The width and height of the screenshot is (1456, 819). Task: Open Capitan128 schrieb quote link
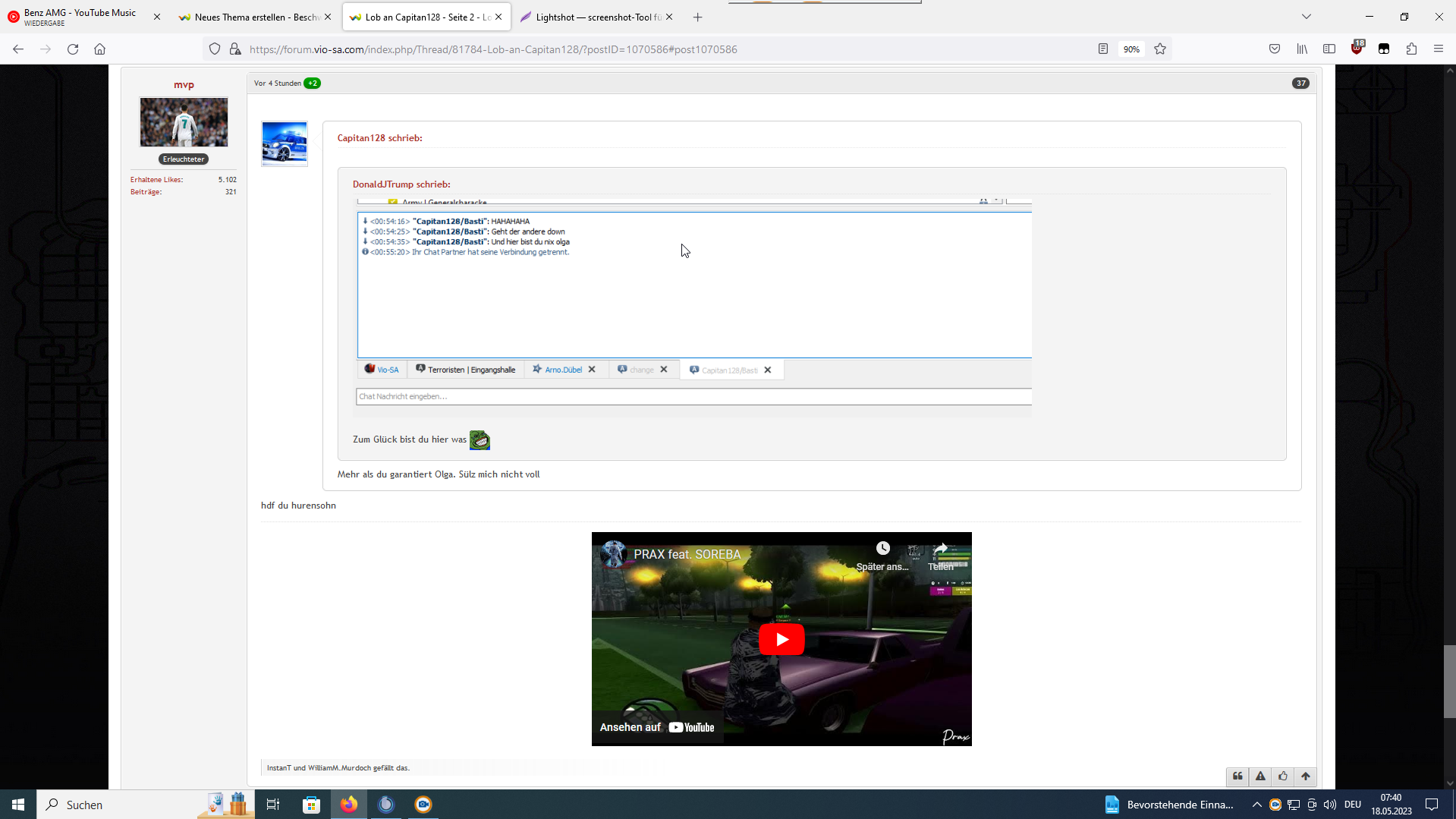(x=379, y=138)
